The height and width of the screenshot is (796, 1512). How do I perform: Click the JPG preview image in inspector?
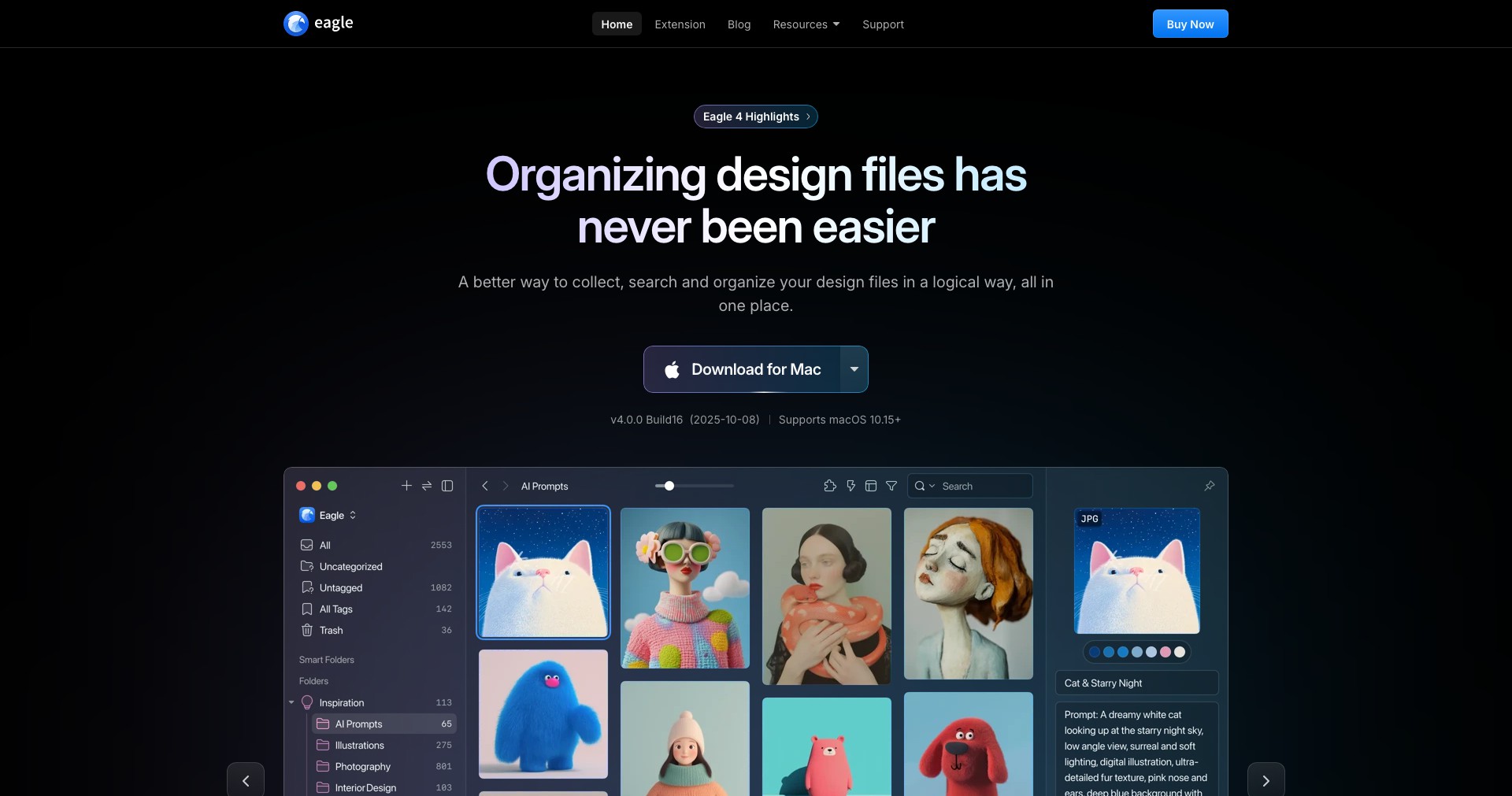[x=1137, y=571]
